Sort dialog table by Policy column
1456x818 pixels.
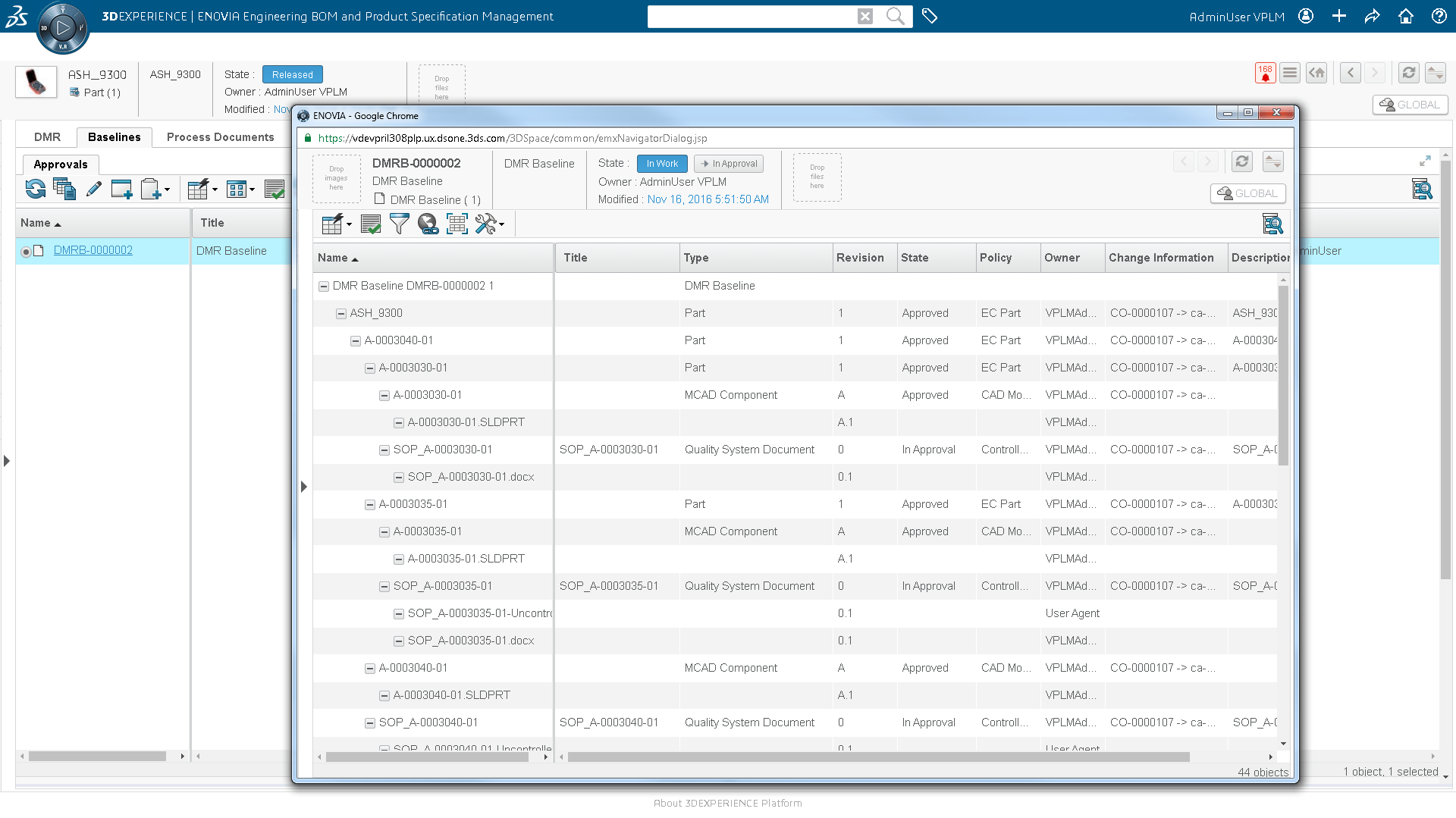[x=996, y=258]
